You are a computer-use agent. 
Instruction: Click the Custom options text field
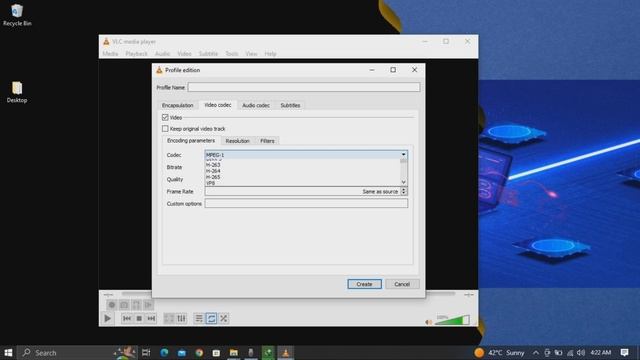click(x=306, y=203)
